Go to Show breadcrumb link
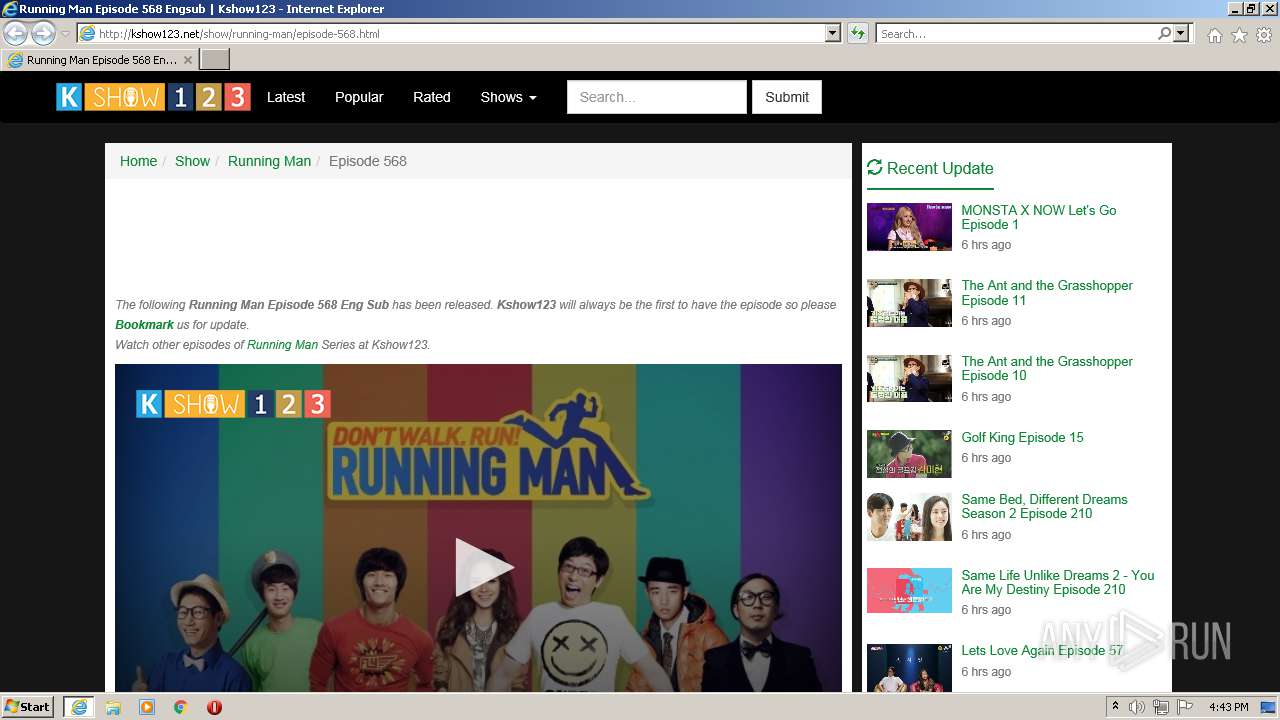The width and height of the screenshot is (1280, 720). click(192, 161)
